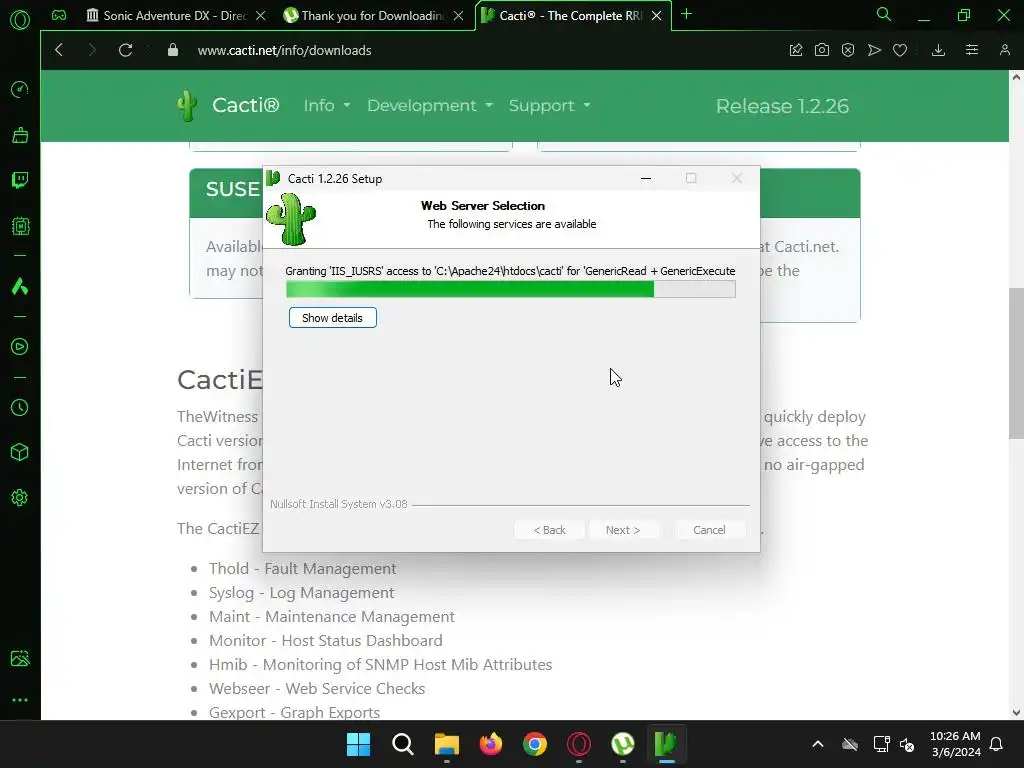Screen dimensions: 1024x768
Task: Open the Release 1.2.26 link
Action: pyautogui.click(x=782, y=106)
